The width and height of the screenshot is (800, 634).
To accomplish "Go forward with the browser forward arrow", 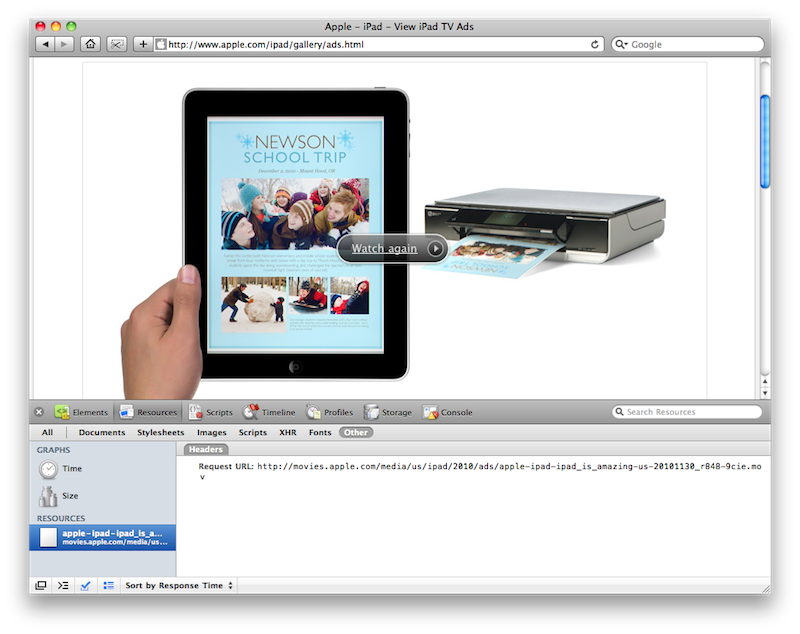I will [x=64, y=44].
